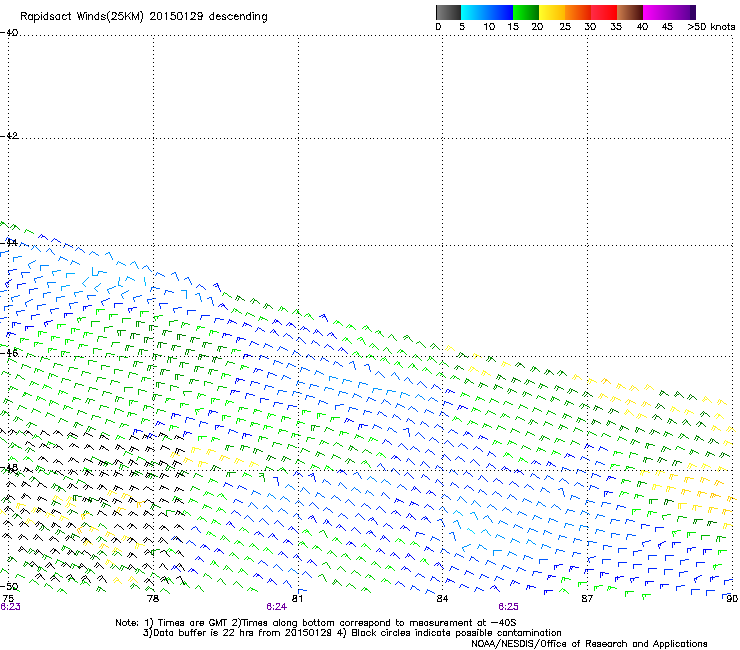Click the note line 'Data buffer is 22 hrs'
This screenshot has width=740, height=650.
tap(352, 633)
